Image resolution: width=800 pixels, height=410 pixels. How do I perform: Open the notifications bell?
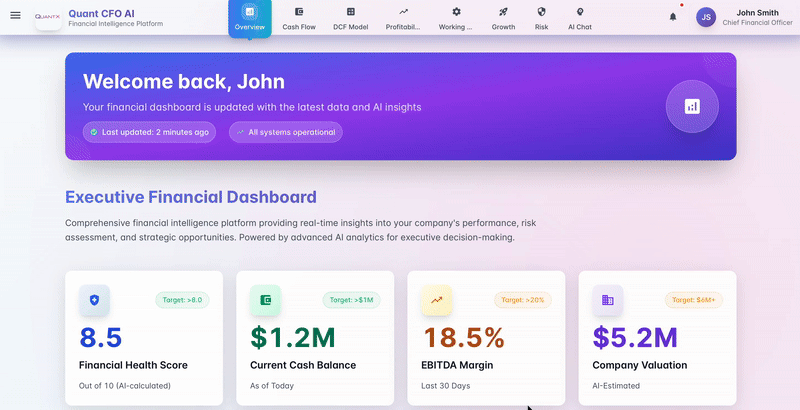pos(673,17)
